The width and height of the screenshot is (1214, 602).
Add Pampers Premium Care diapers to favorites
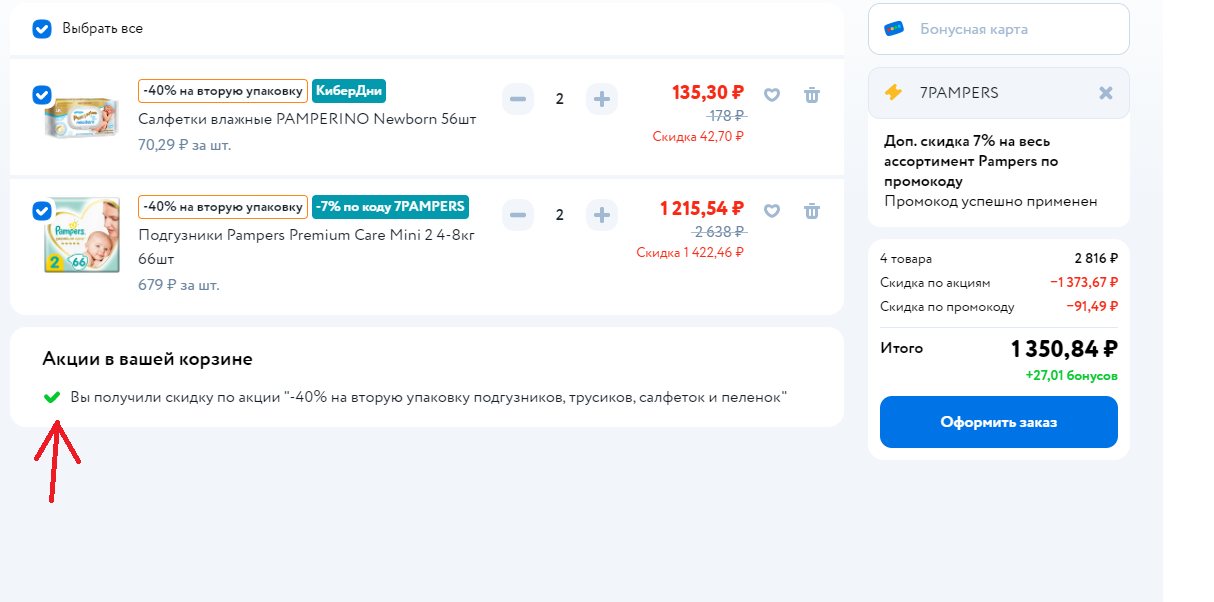click(772, 211)
